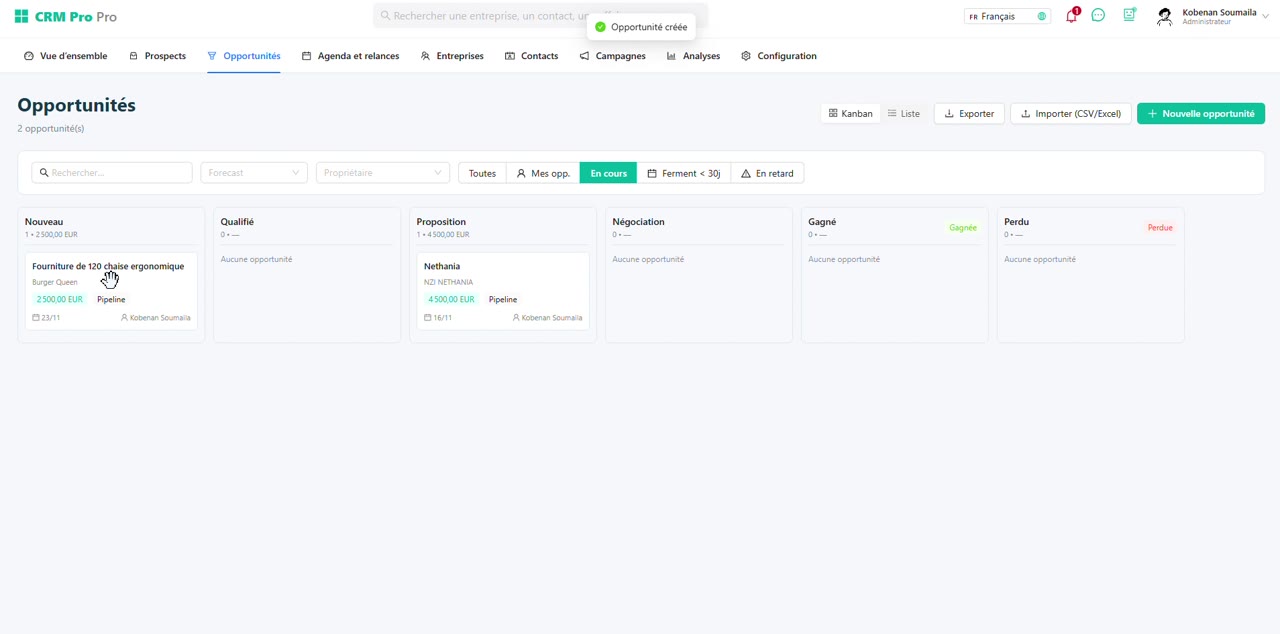
Task: Click owner Kobenan Soumaila on Nethania card
Action: click(x=547, y=318)
